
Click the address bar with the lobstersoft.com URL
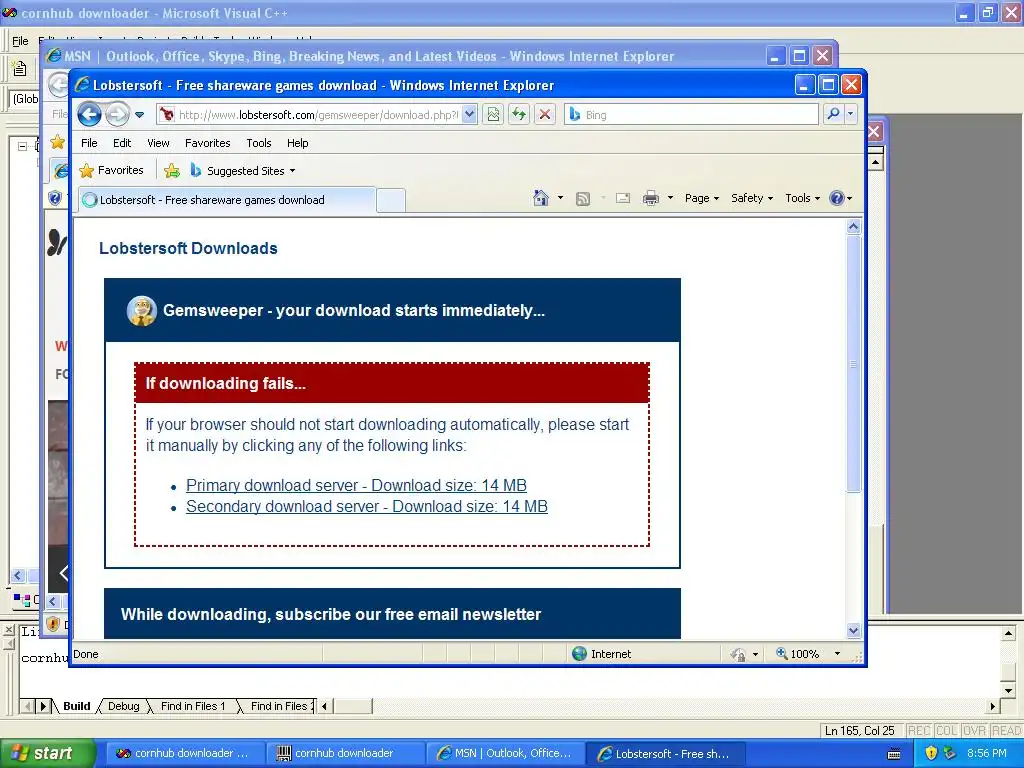(x=317, y=115)
